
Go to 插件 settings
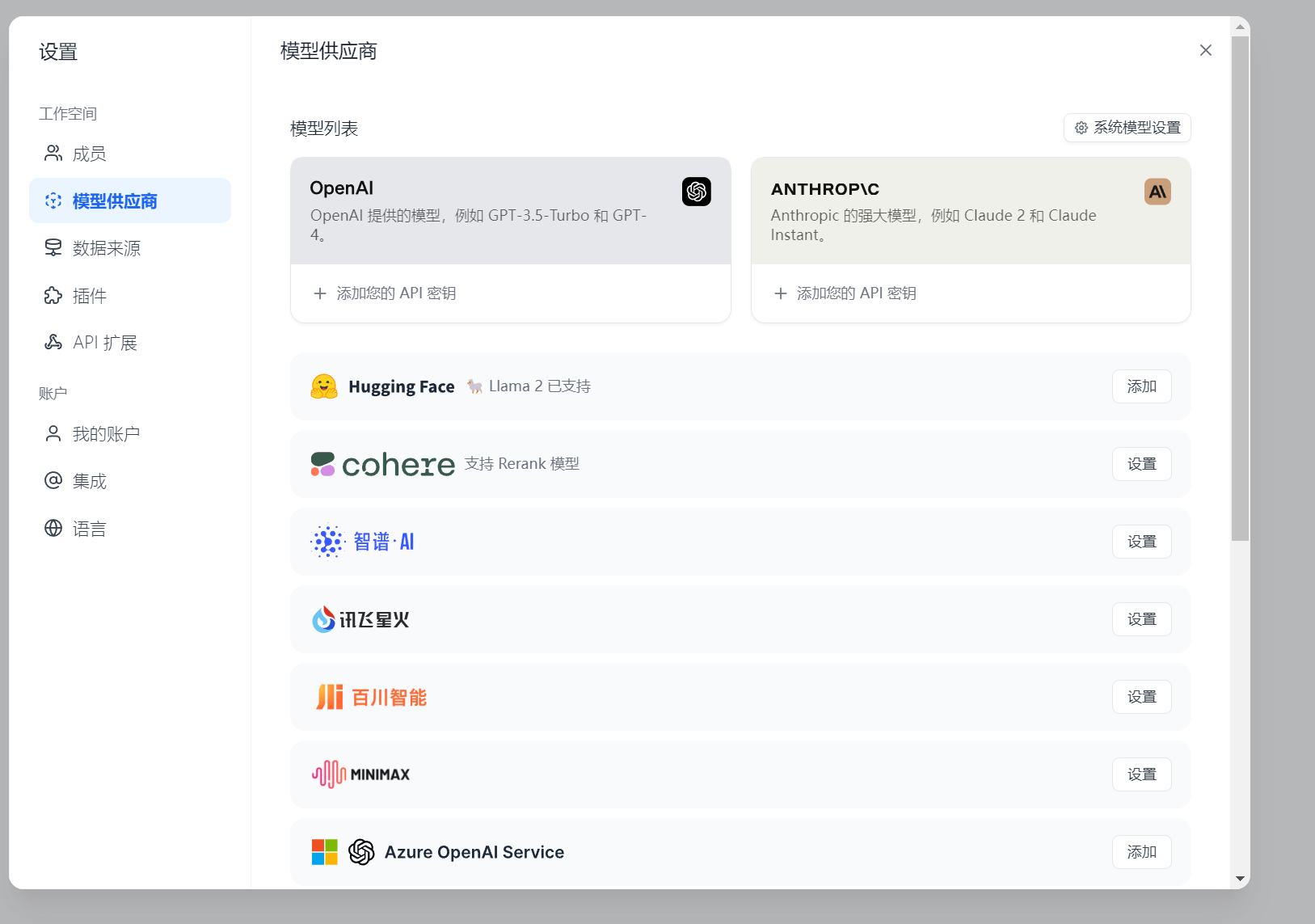click(x=130, y=295)
